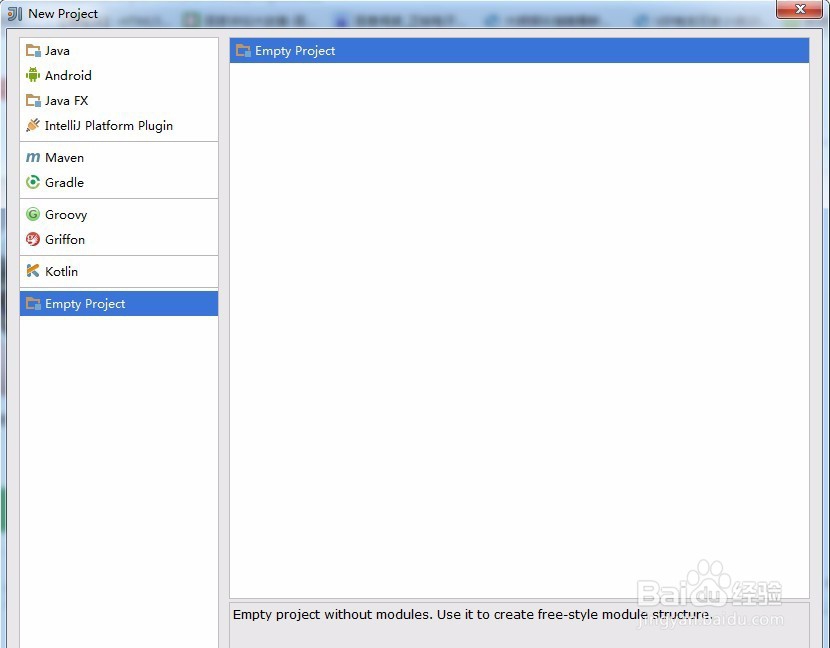Click the Android robot icon

(x=33, y=75)
